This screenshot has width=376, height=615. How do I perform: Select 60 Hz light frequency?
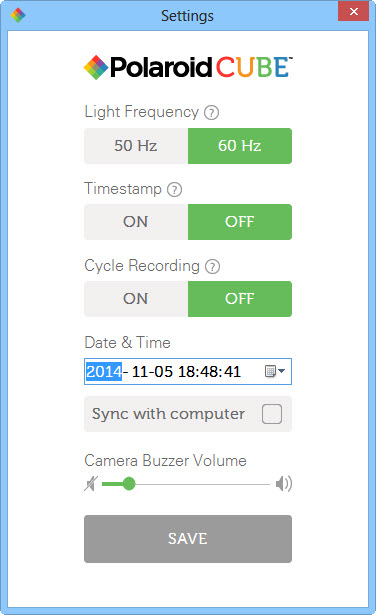pos(240,146)
